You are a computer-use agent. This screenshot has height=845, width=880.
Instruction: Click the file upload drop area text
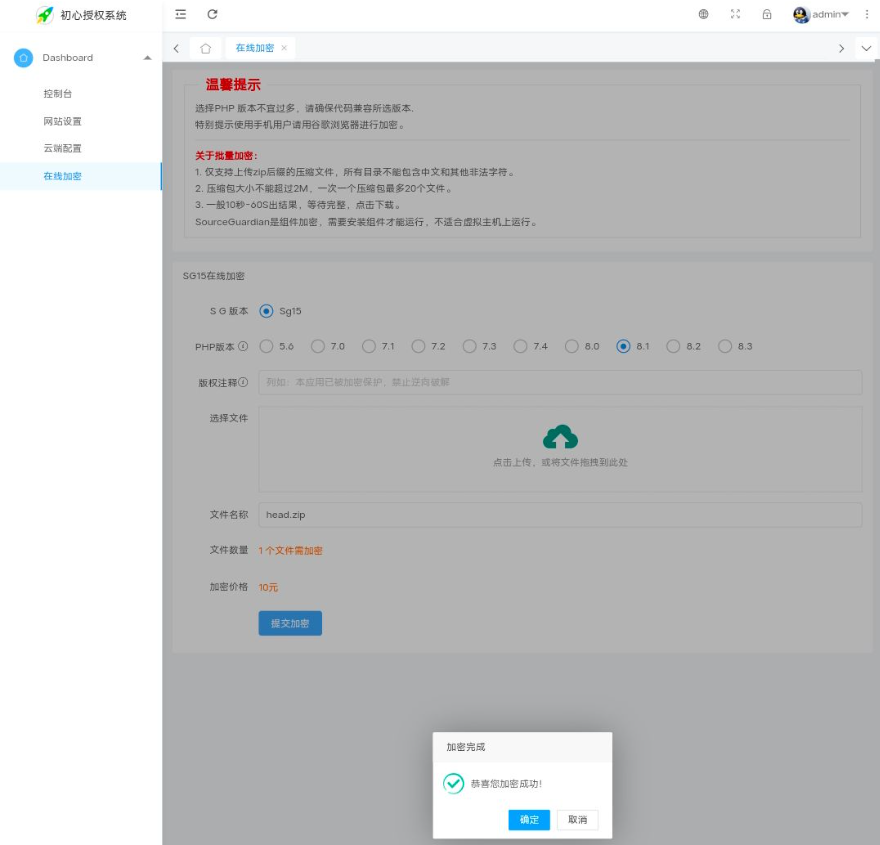pyautogui.click(x=560, y=462)
